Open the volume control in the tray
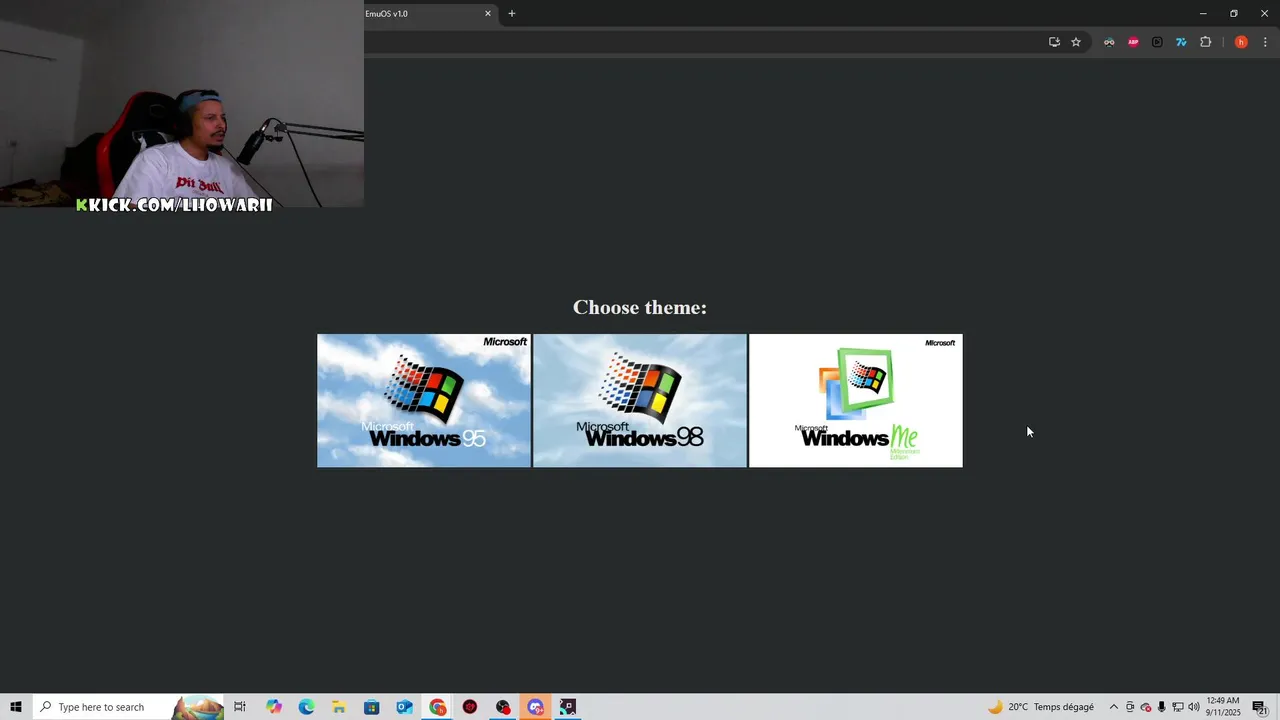The height and width of the screenshot is (720, 1280). (1194, 707)
